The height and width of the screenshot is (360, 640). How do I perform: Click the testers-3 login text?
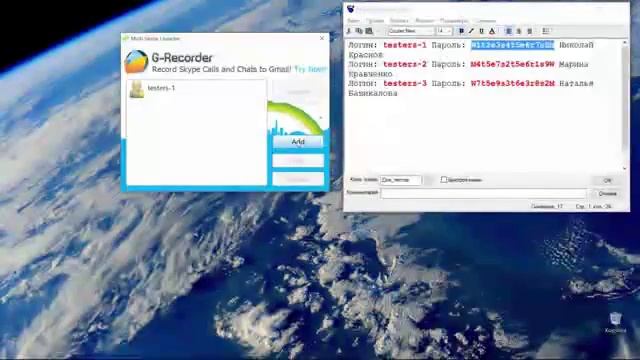click(x=404, y=84)
